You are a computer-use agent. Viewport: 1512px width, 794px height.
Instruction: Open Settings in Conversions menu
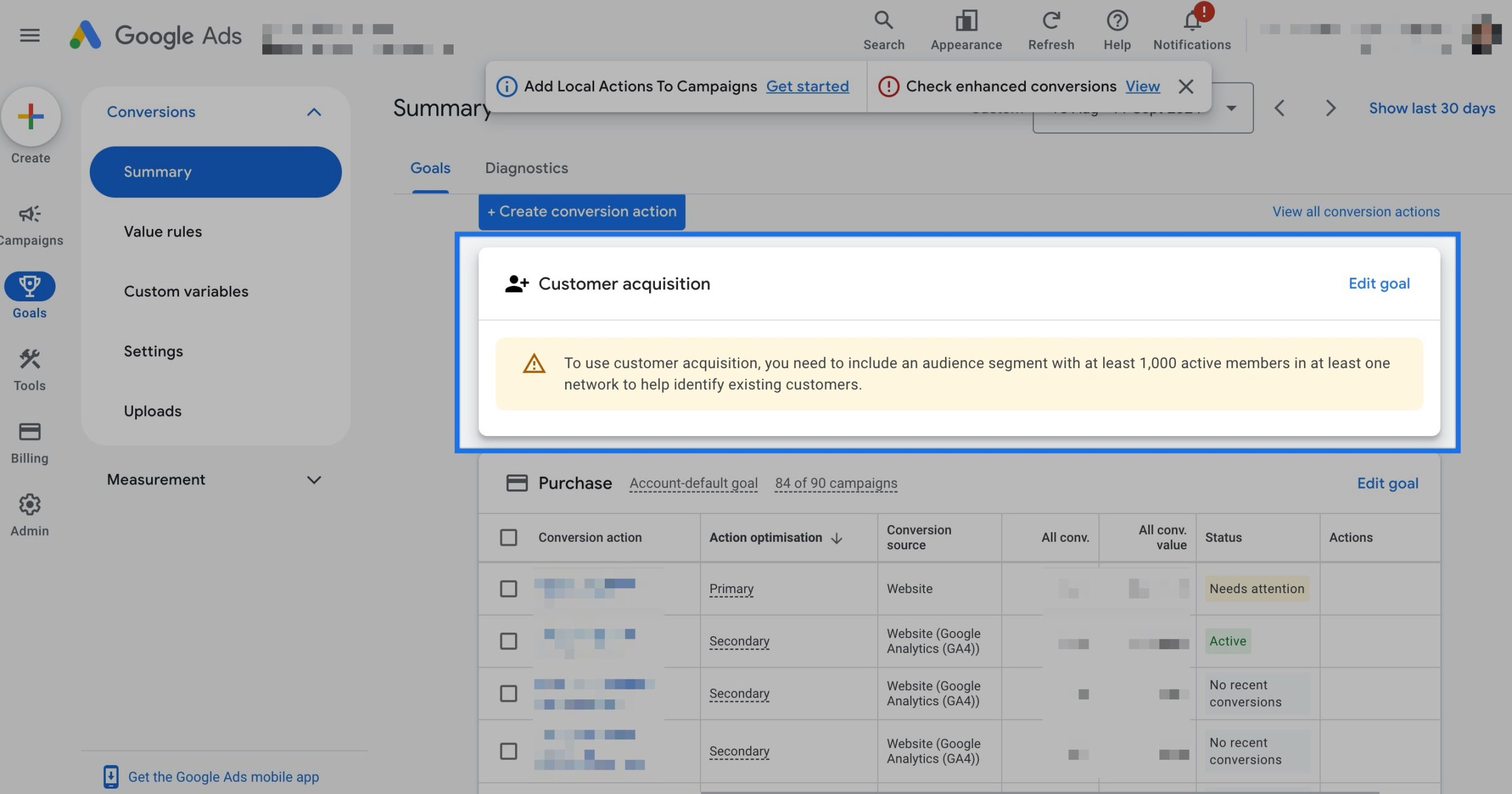154,352
